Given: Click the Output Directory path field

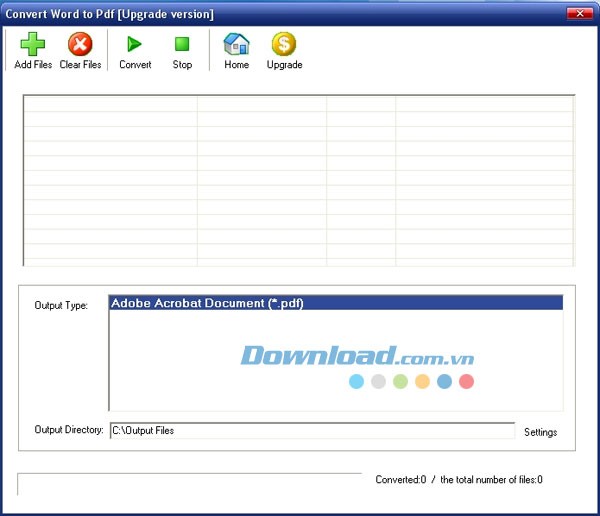Looking at the screenshot, I should click(x=312, y=431).
